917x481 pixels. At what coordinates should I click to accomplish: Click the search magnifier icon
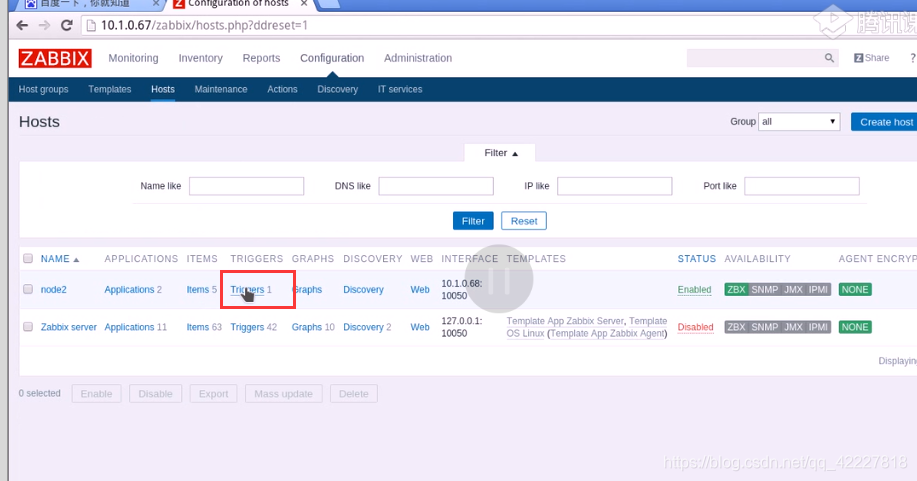pos(829,58)
